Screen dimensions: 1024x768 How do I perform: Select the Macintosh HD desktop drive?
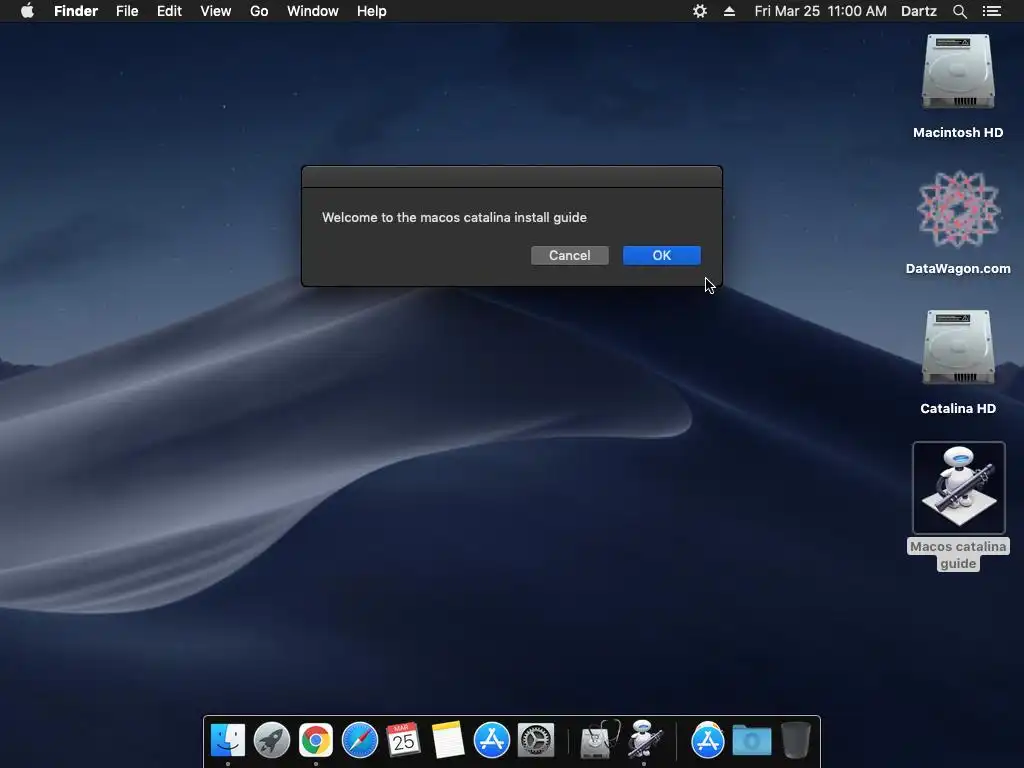tap(958, 72)
